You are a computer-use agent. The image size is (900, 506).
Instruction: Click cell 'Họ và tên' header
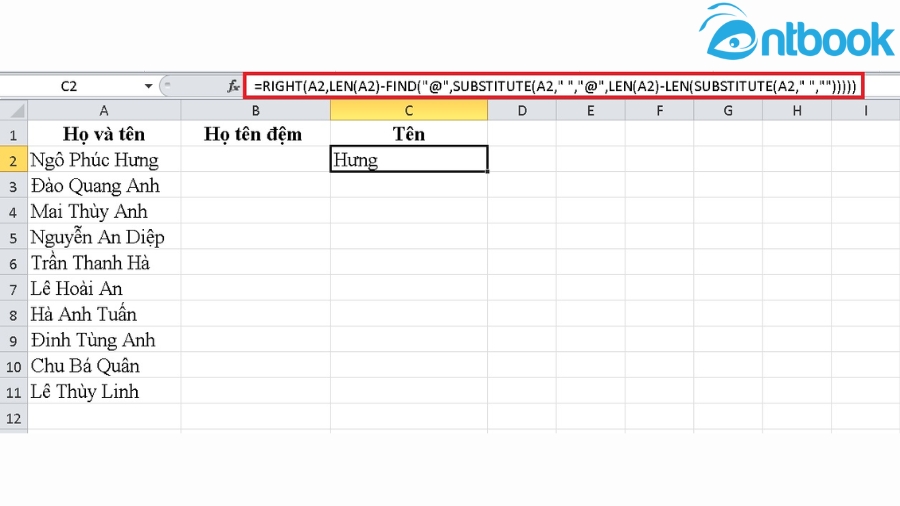(104, 134)
